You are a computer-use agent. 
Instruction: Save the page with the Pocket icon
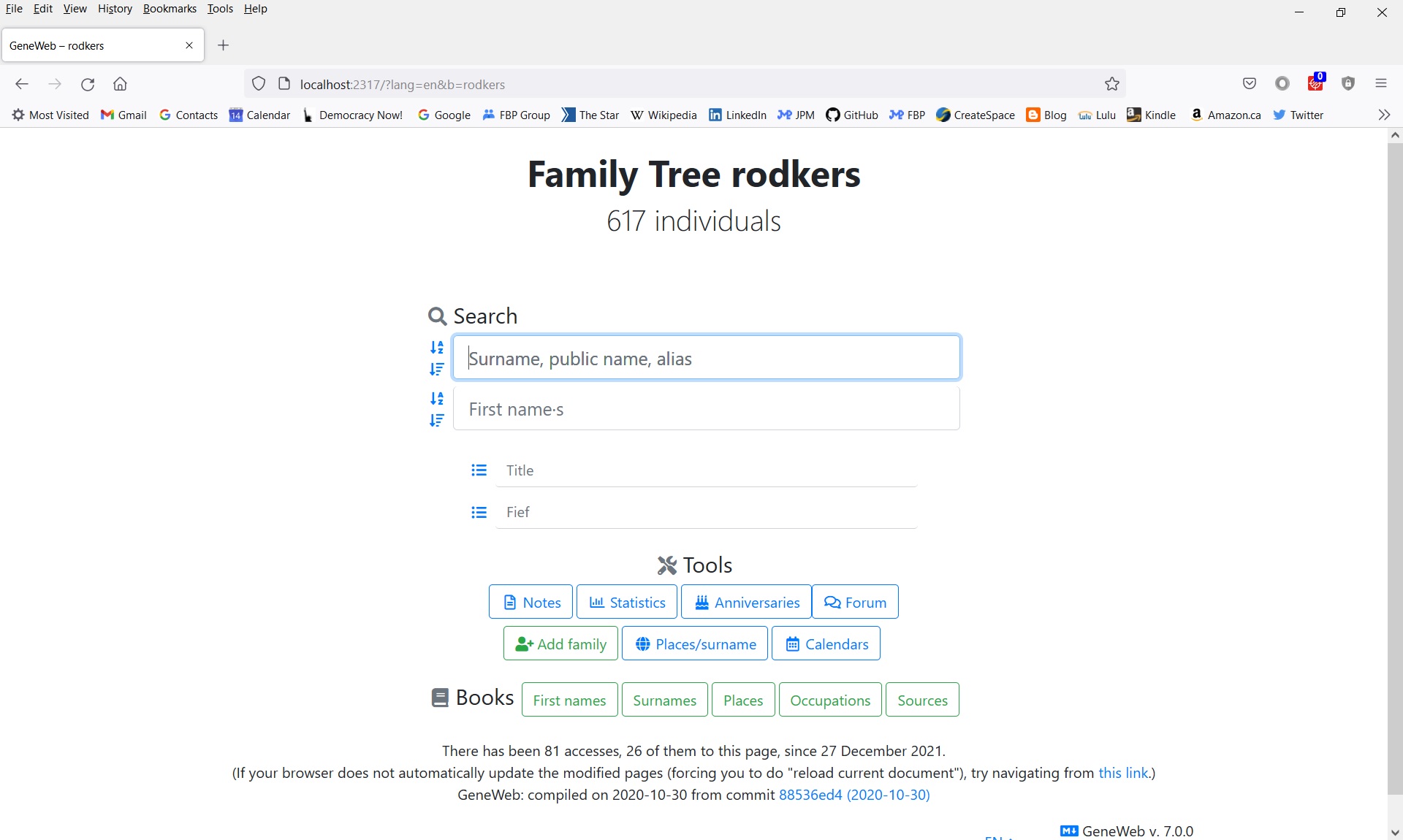tap(1250, 83)
